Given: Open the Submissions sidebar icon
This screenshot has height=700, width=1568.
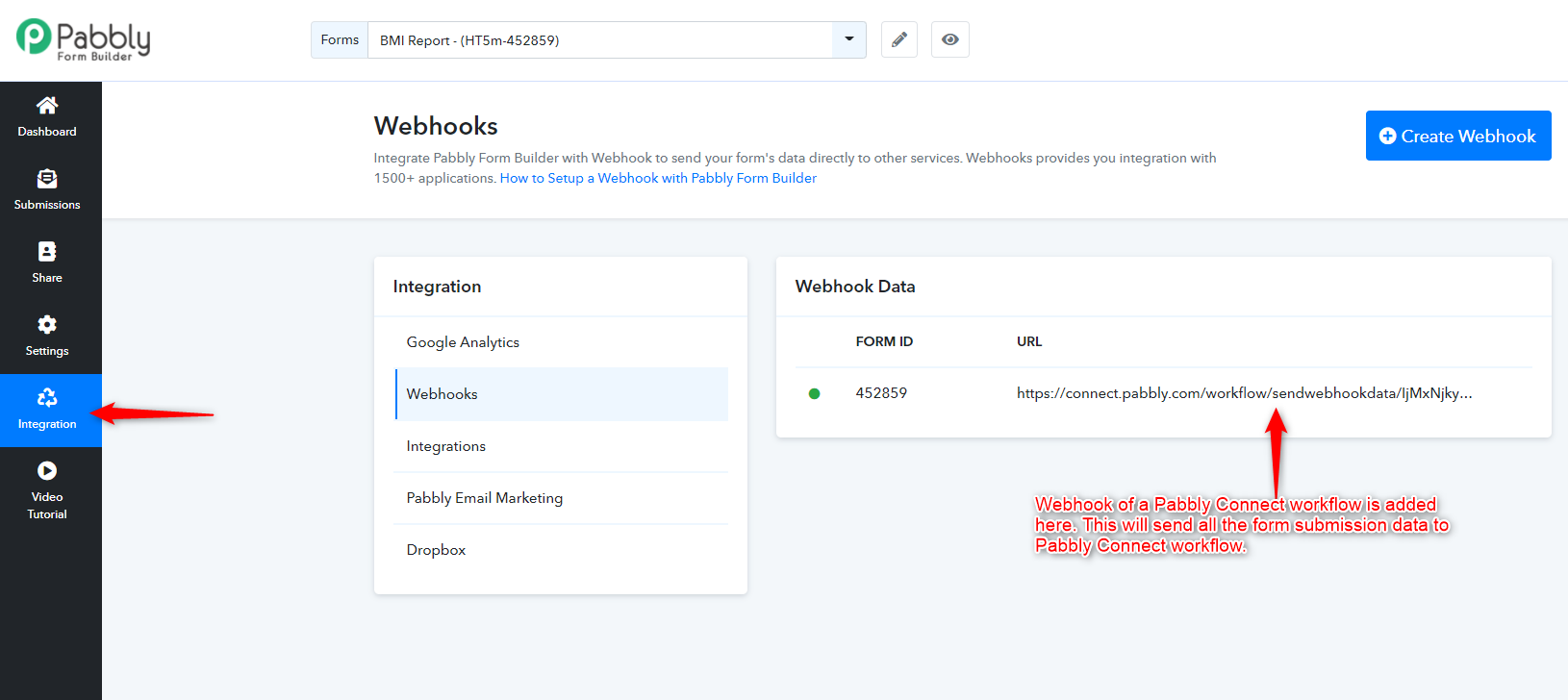Looking at the screenshot, I should tap(47, 178).
